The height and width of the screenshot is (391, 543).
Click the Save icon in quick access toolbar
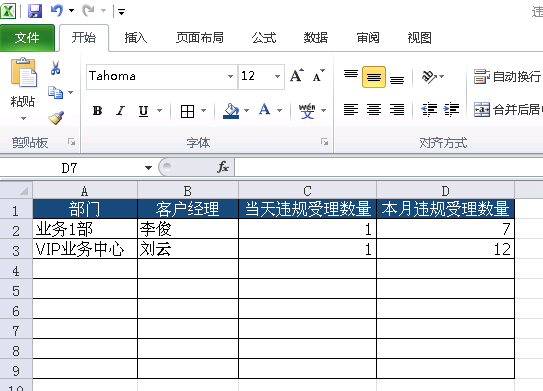coord(35,11)
